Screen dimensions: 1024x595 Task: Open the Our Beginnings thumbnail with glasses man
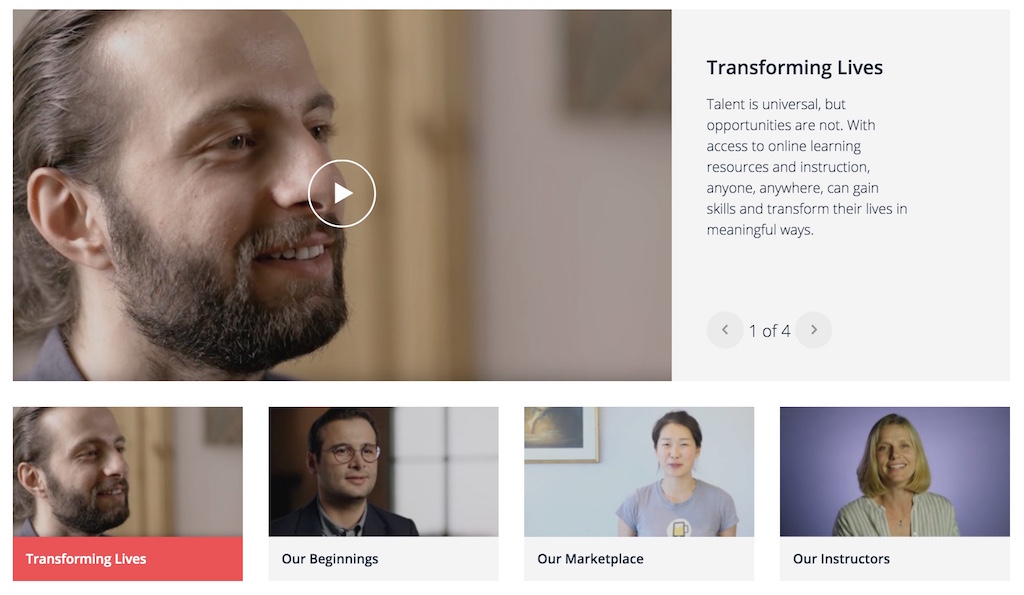[383, 472]
